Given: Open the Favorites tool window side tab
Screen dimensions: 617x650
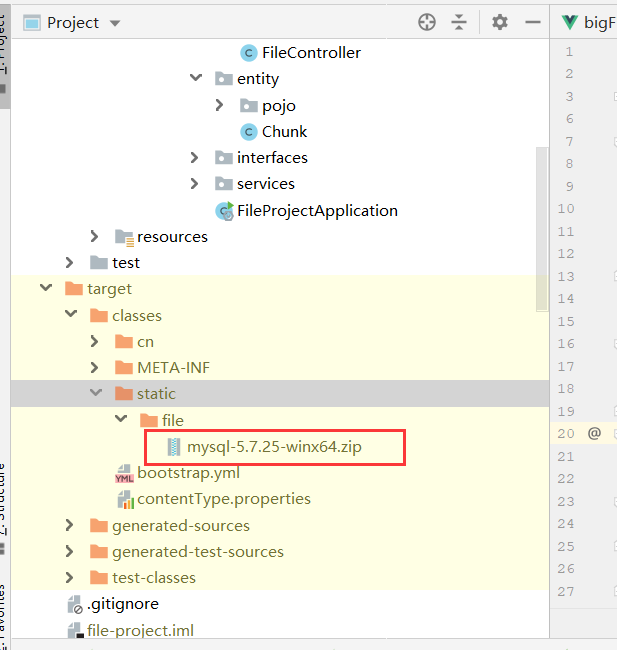Looking at the screenshot, I should click(3, 617).
